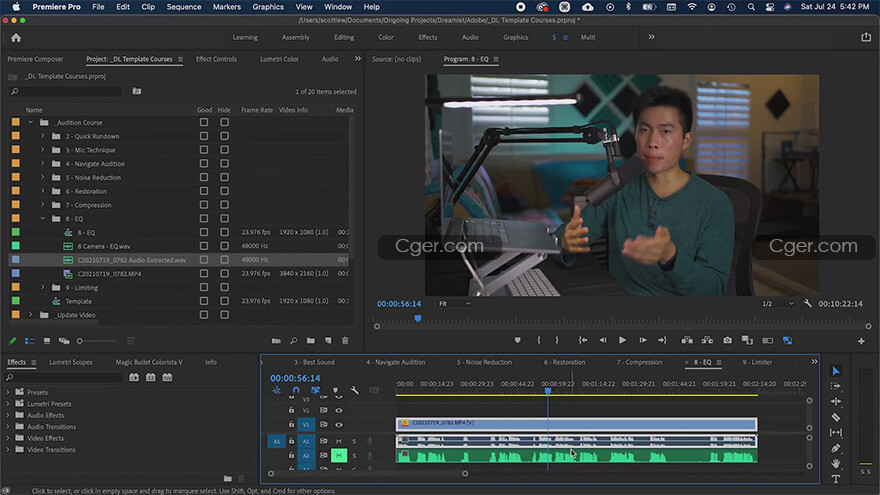The height and width of the screenshot is (495, 880).
Task: Click the Home icon
Action: click(x=16, y=38)
